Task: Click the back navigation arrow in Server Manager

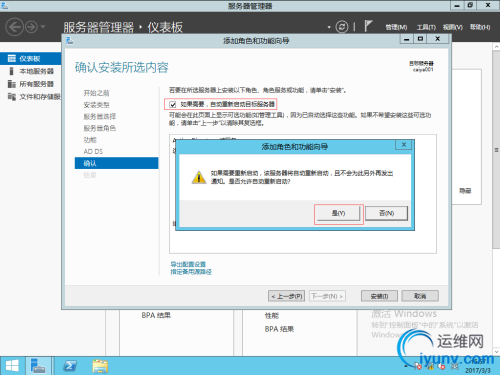Action: pos(15,27)
